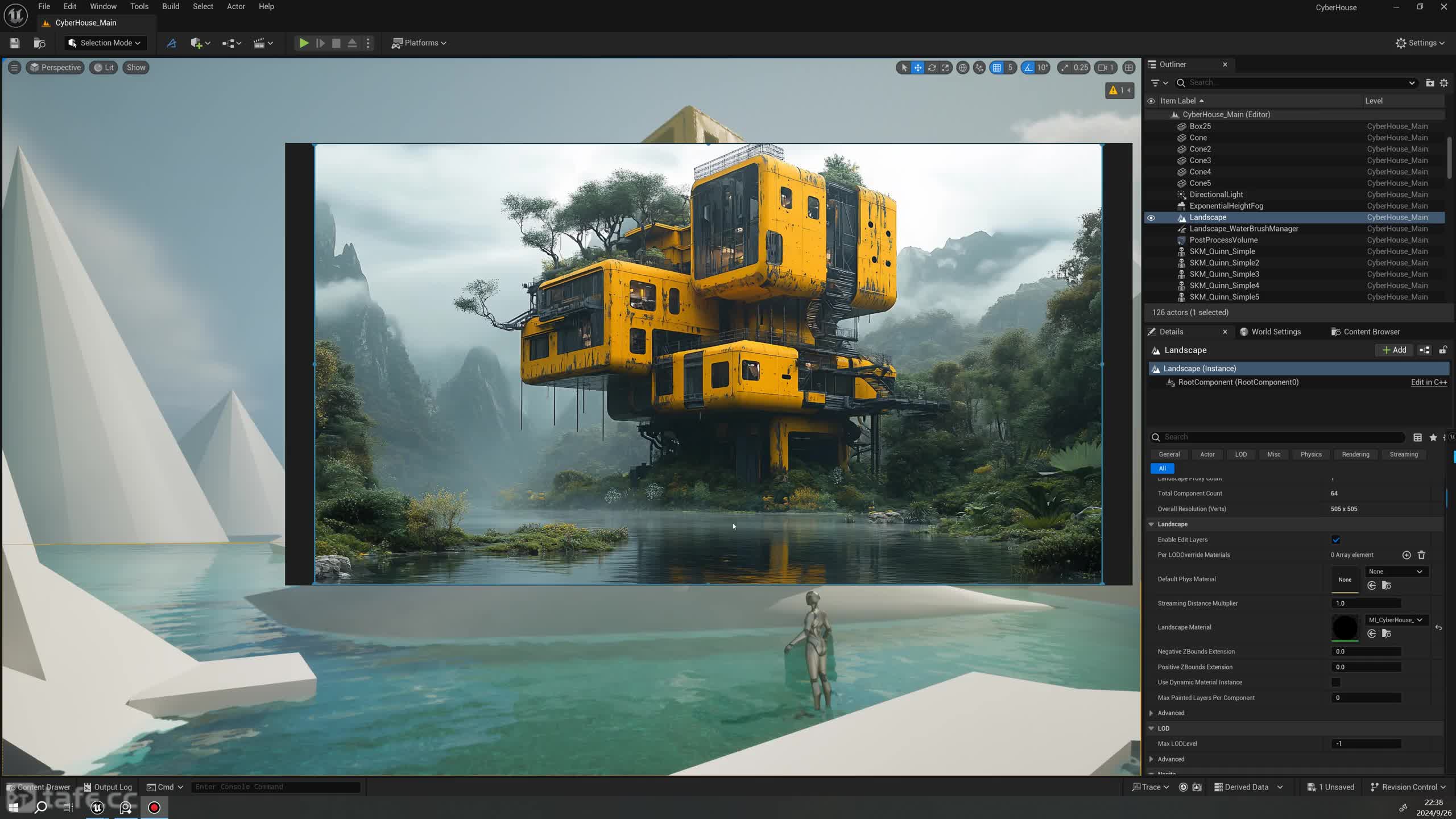Image resolution: width=1456 pixels, height=819 pixels.
Task: Click the yellow warning indicator in viewport
Action: click(x=1119, y=90)
